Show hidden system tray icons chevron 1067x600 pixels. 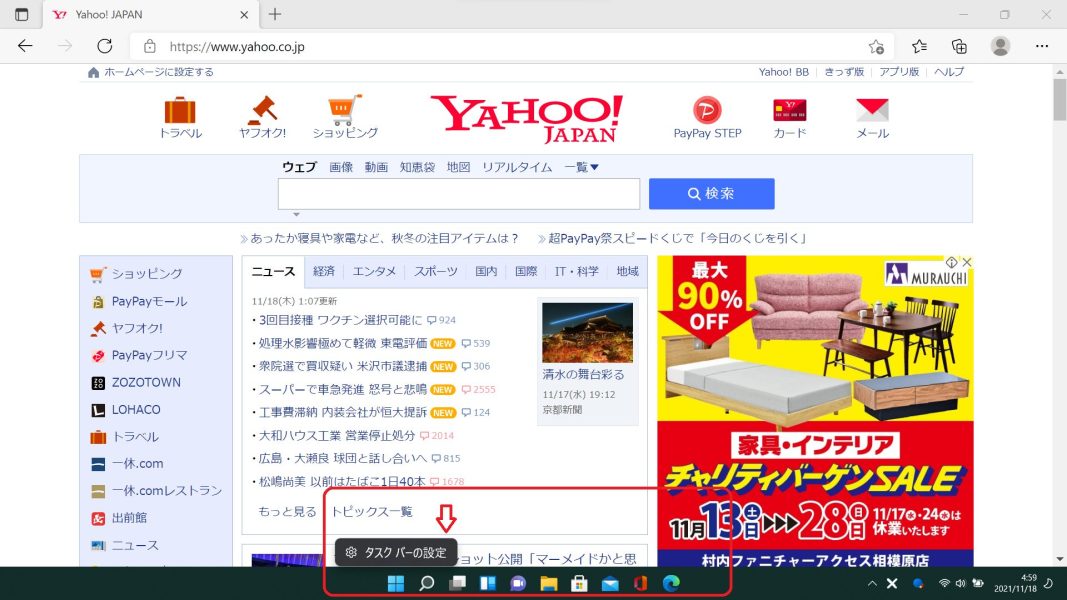click(x=872, y=583)
